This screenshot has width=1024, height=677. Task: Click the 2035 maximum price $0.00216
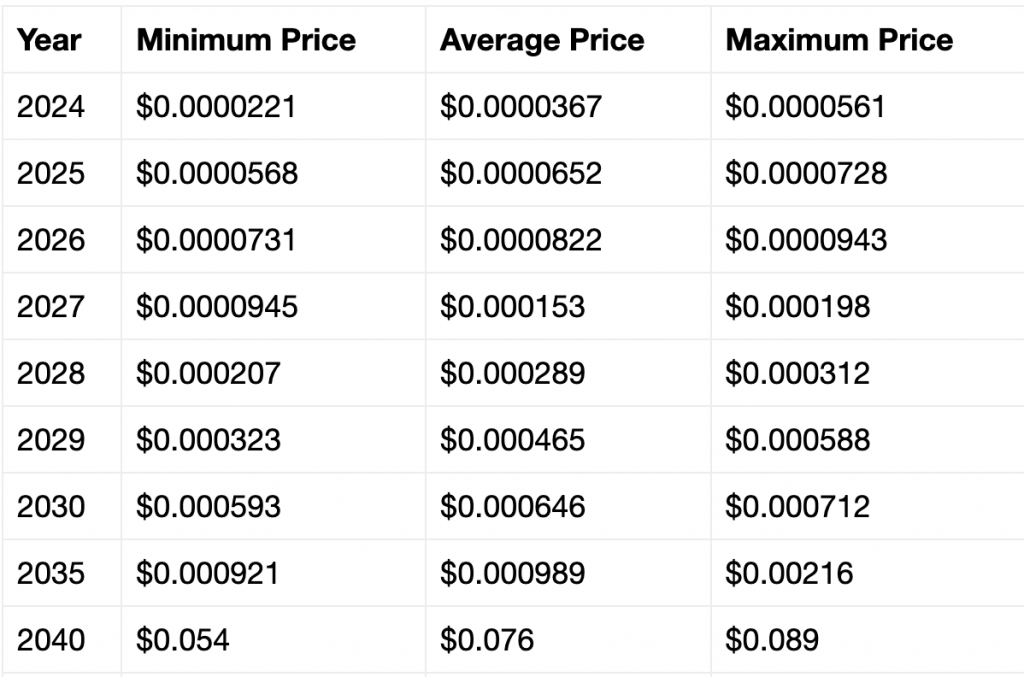coord(789,573)
